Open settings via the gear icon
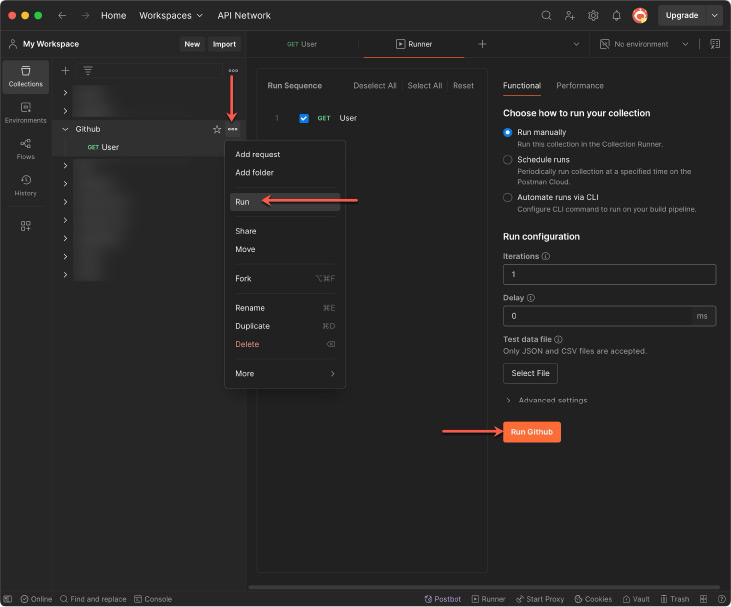731x607 pixels. 593,15
